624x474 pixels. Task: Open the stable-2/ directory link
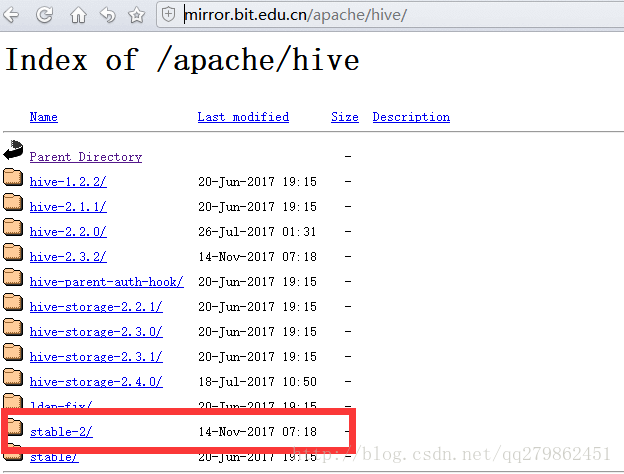coord(61,432)
